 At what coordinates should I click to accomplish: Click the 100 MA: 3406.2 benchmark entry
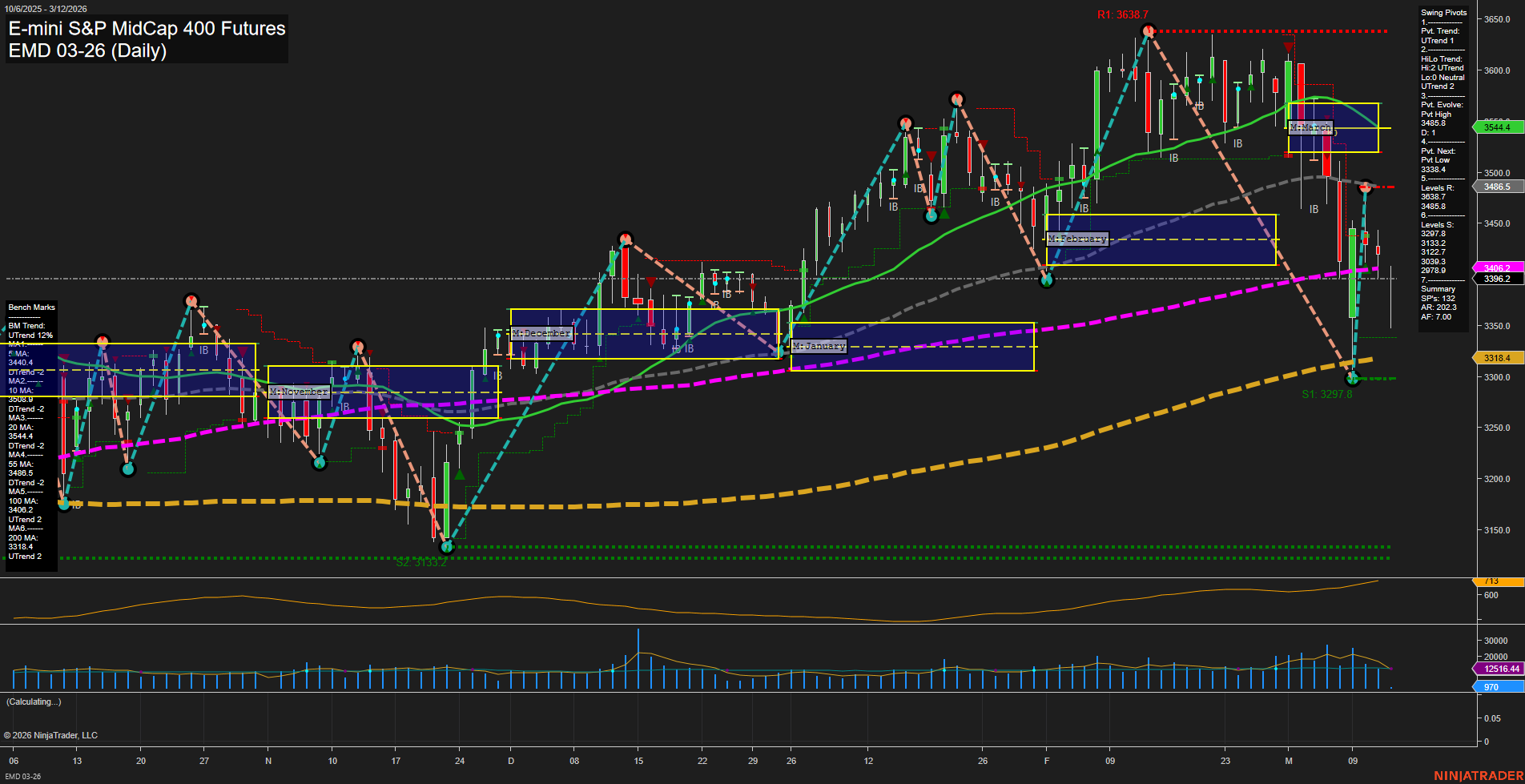tap(22, 506)
